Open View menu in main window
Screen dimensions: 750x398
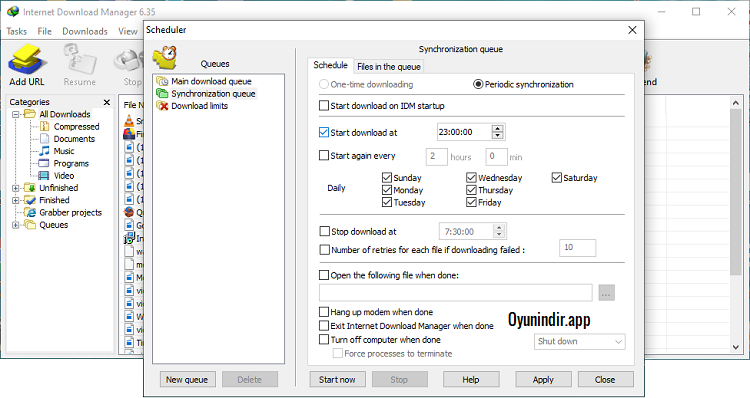coord(128,32)
